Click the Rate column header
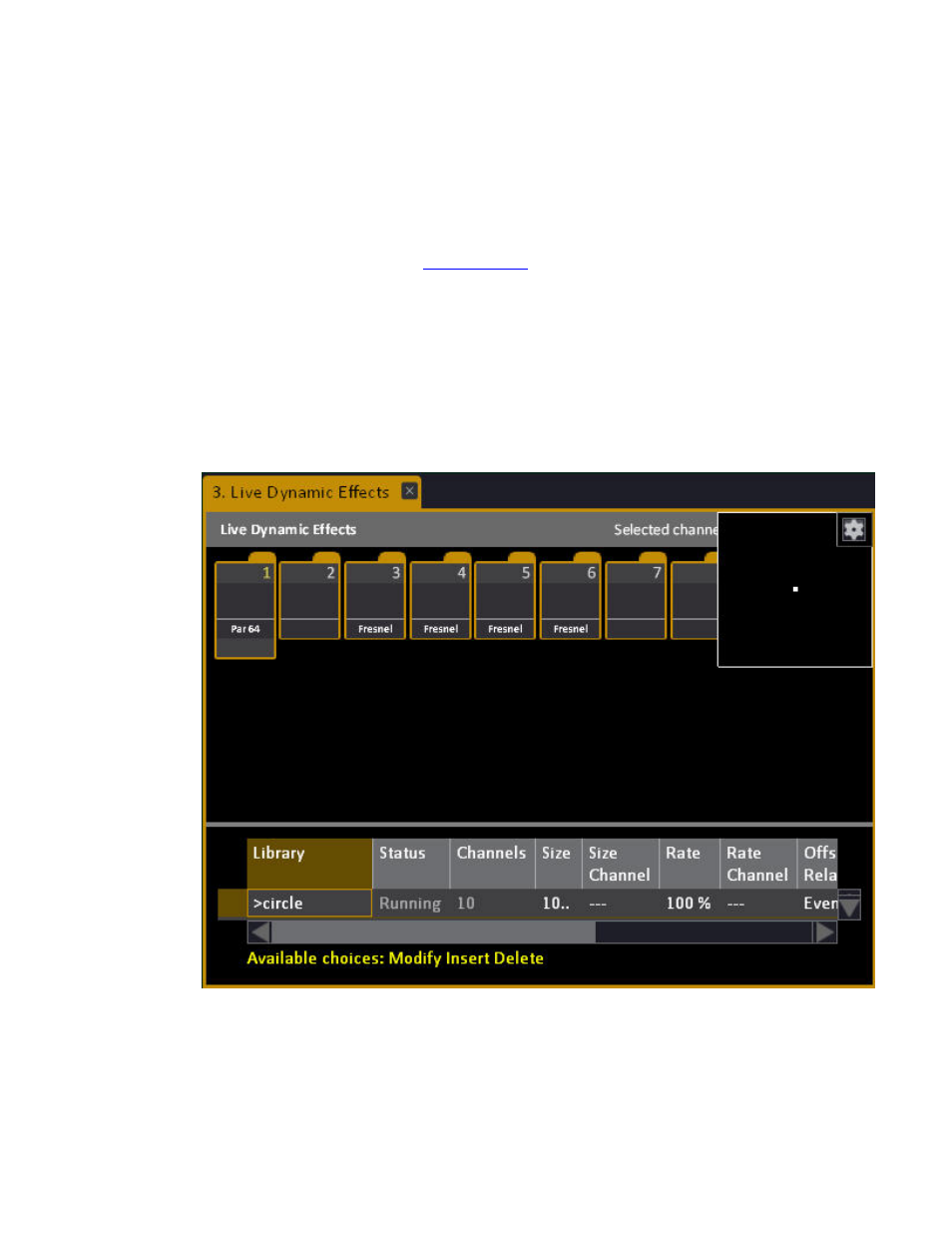The width and height of the screenshot is (952, 1233). click(x=690, y=864)
